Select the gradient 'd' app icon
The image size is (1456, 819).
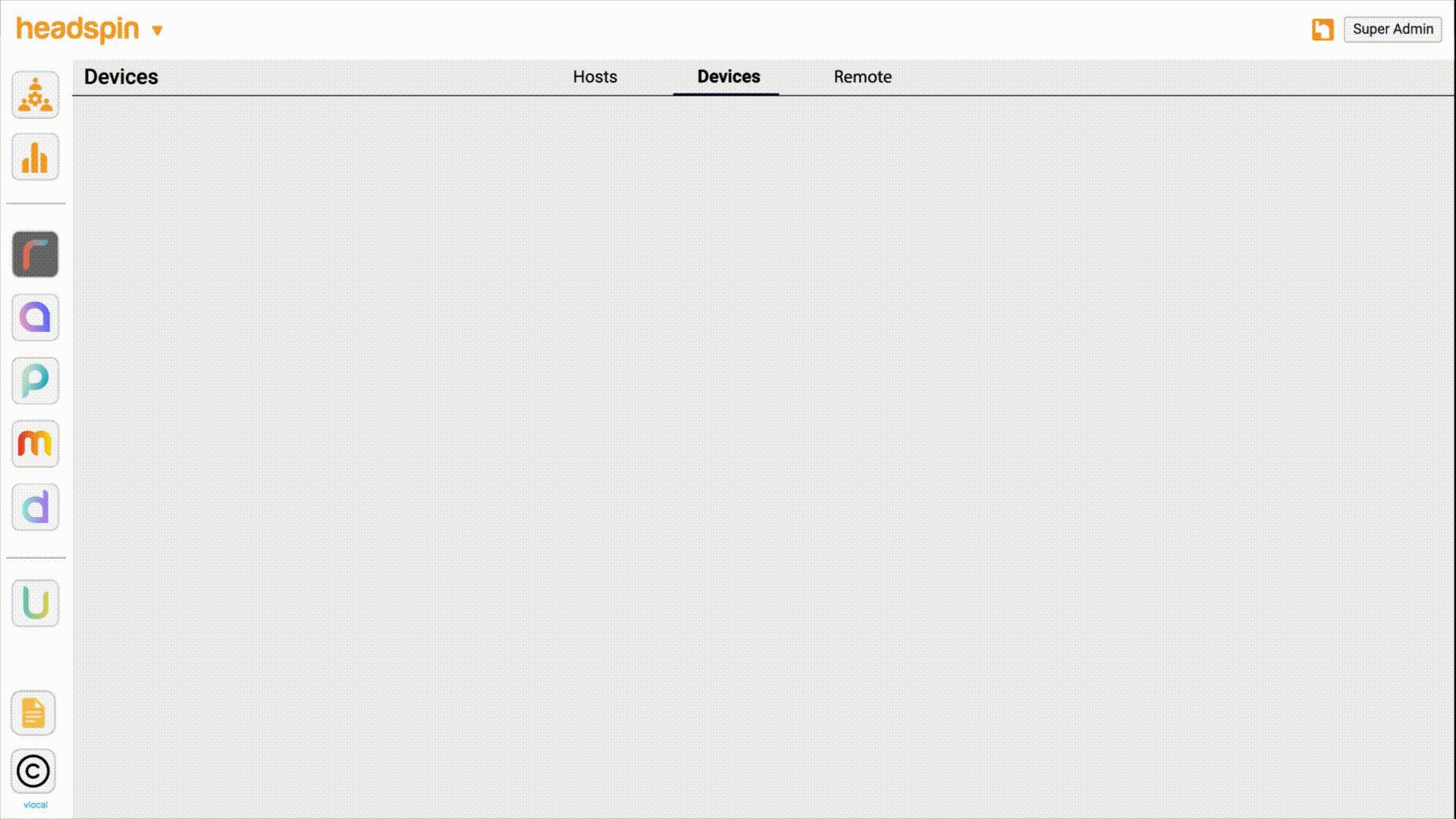tap(35, 507)
